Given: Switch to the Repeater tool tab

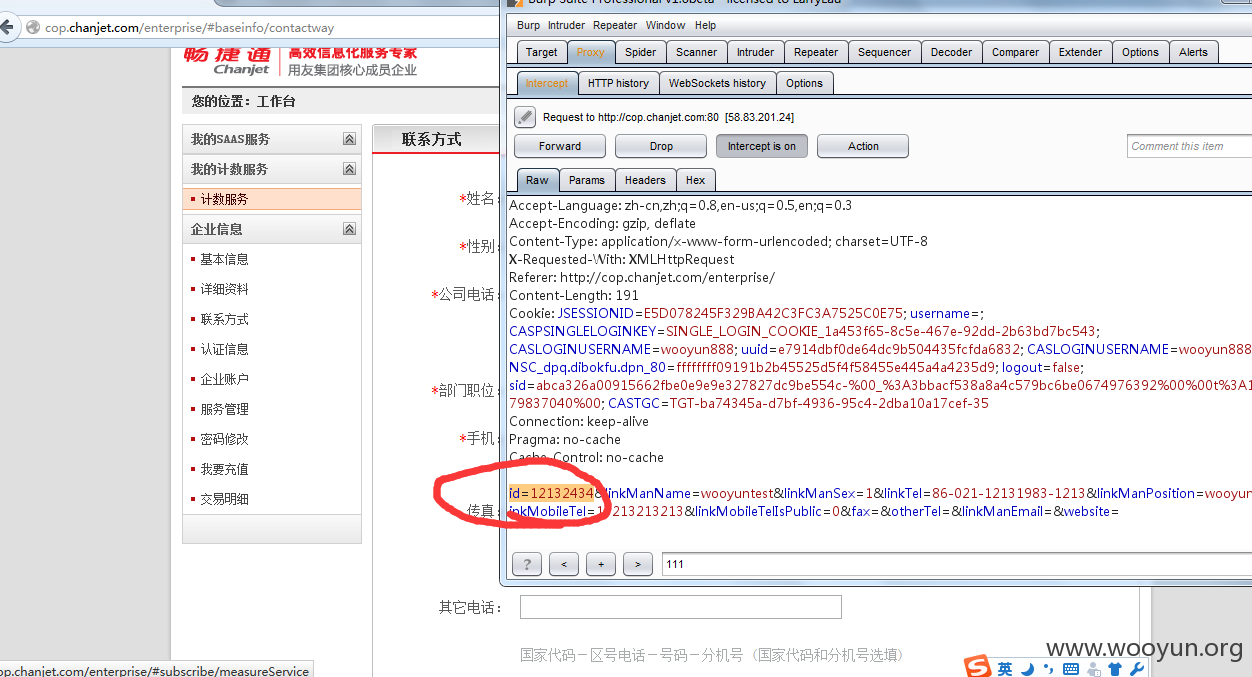Looking at the screenshot, I should (x=816, y=52).
